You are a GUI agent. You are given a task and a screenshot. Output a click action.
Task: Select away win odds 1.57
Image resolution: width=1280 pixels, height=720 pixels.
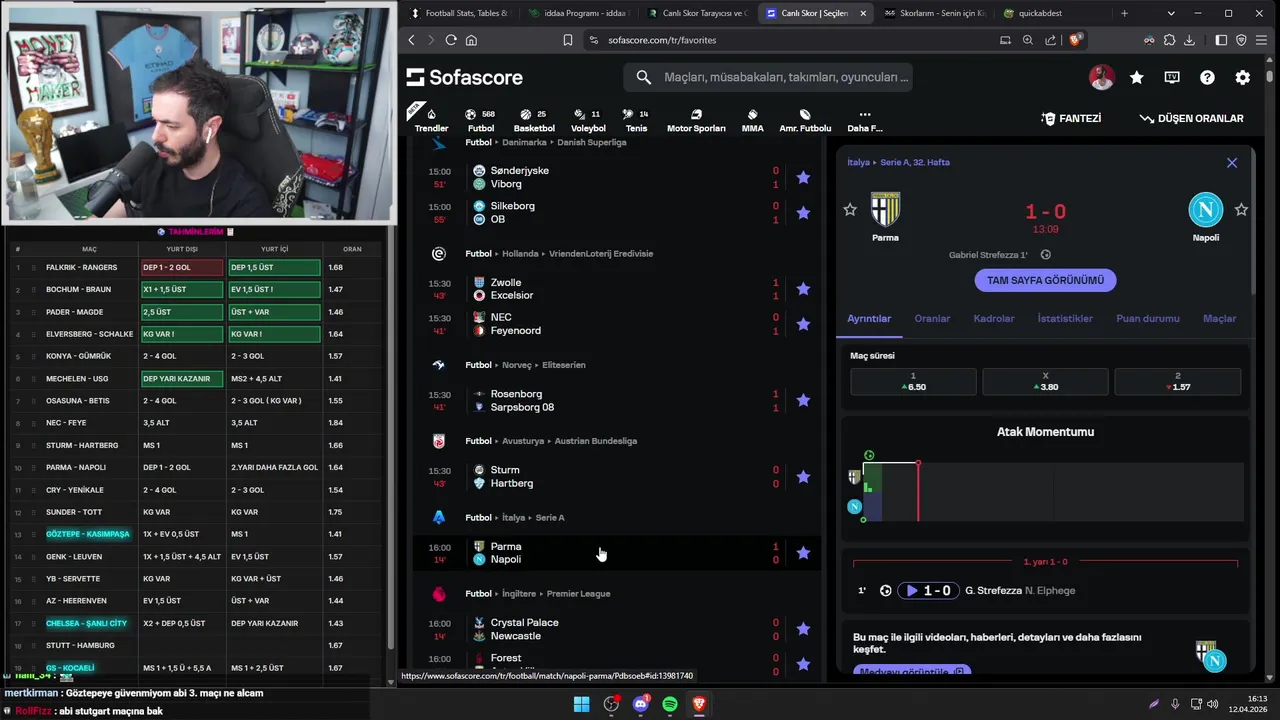(x=1177, y=382)
